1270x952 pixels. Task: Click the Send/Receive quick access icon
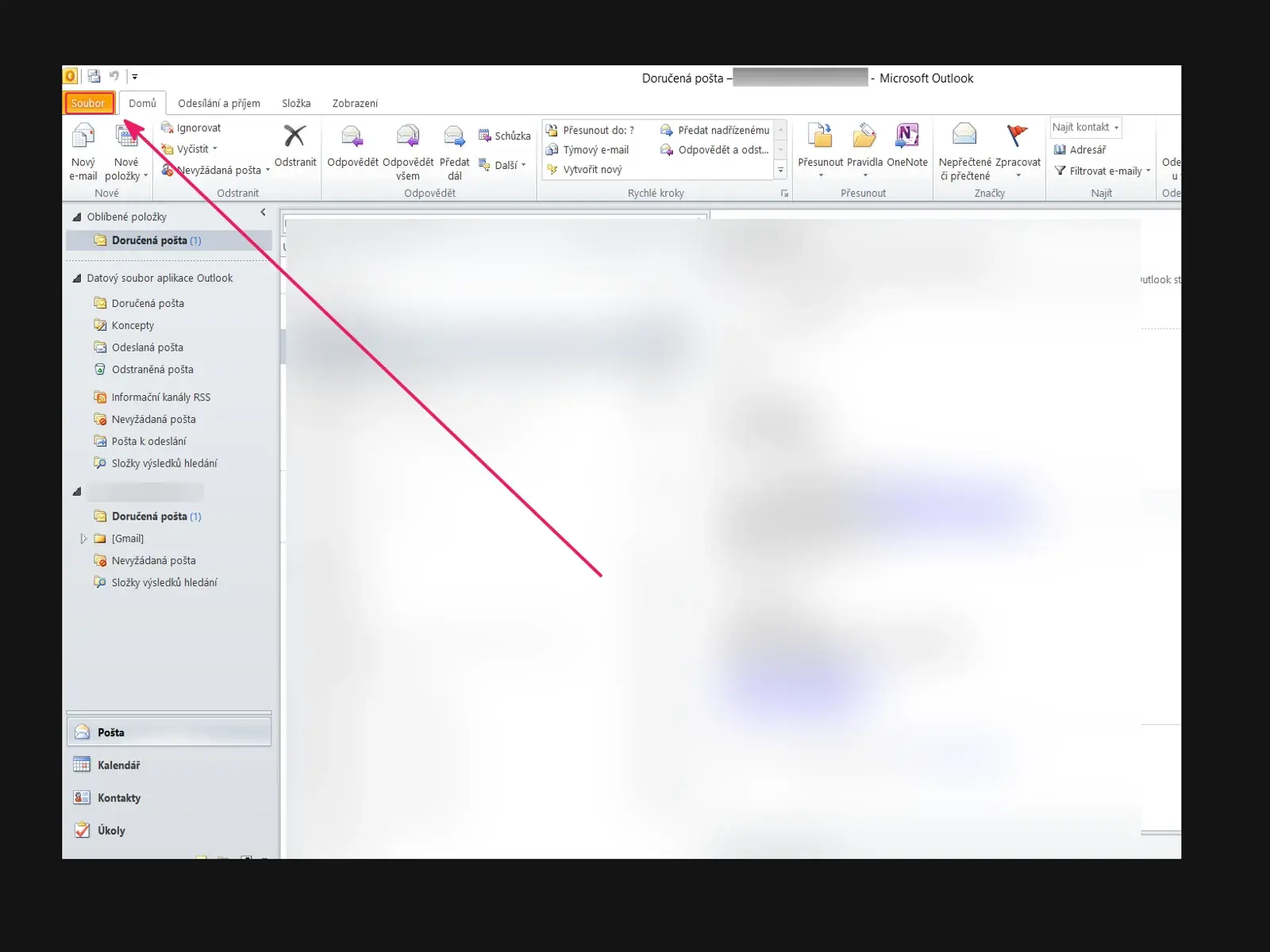tap(94, 76)
